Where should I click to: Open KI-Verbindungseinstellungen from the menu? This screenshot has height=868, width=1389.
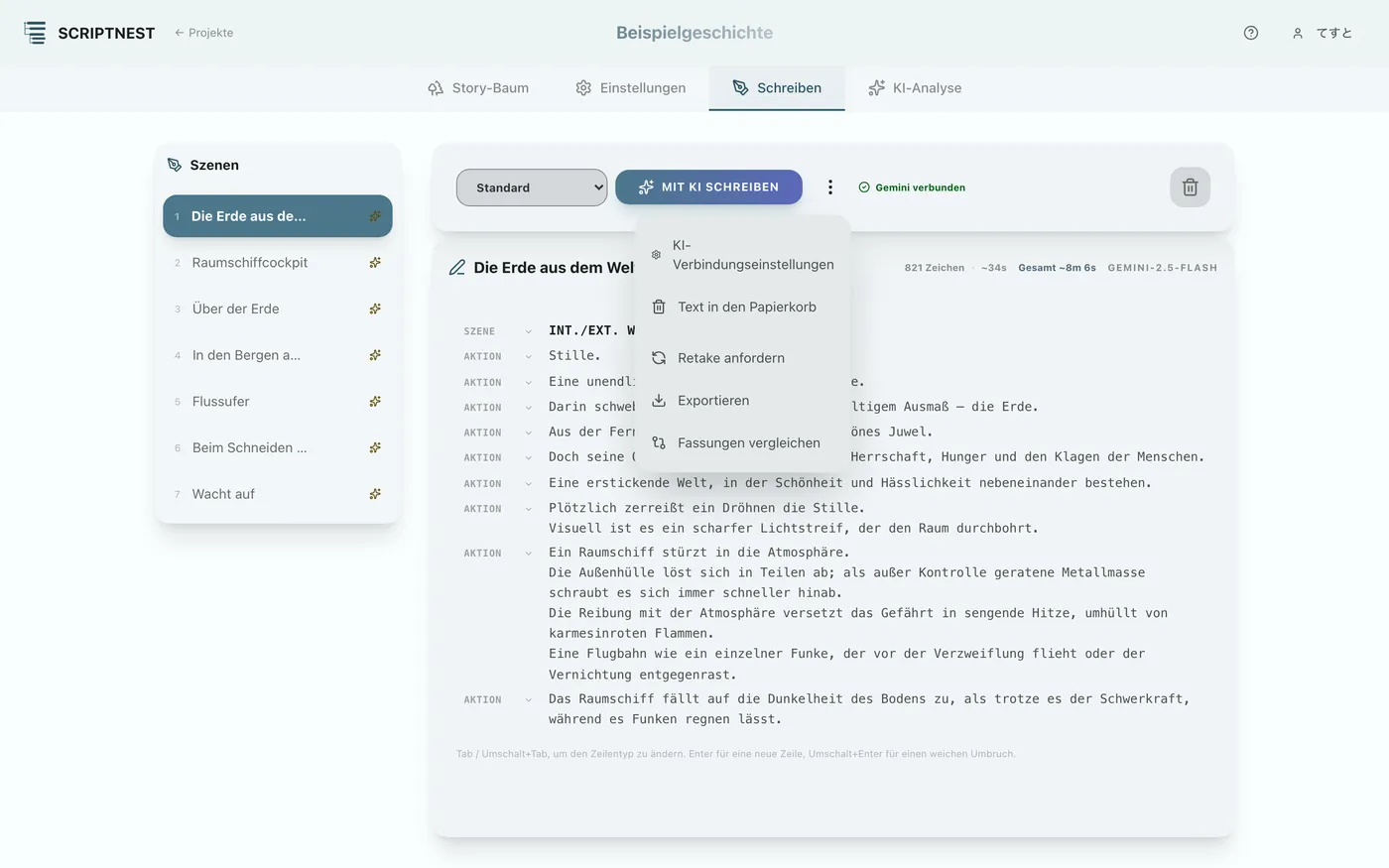[742, 255]
